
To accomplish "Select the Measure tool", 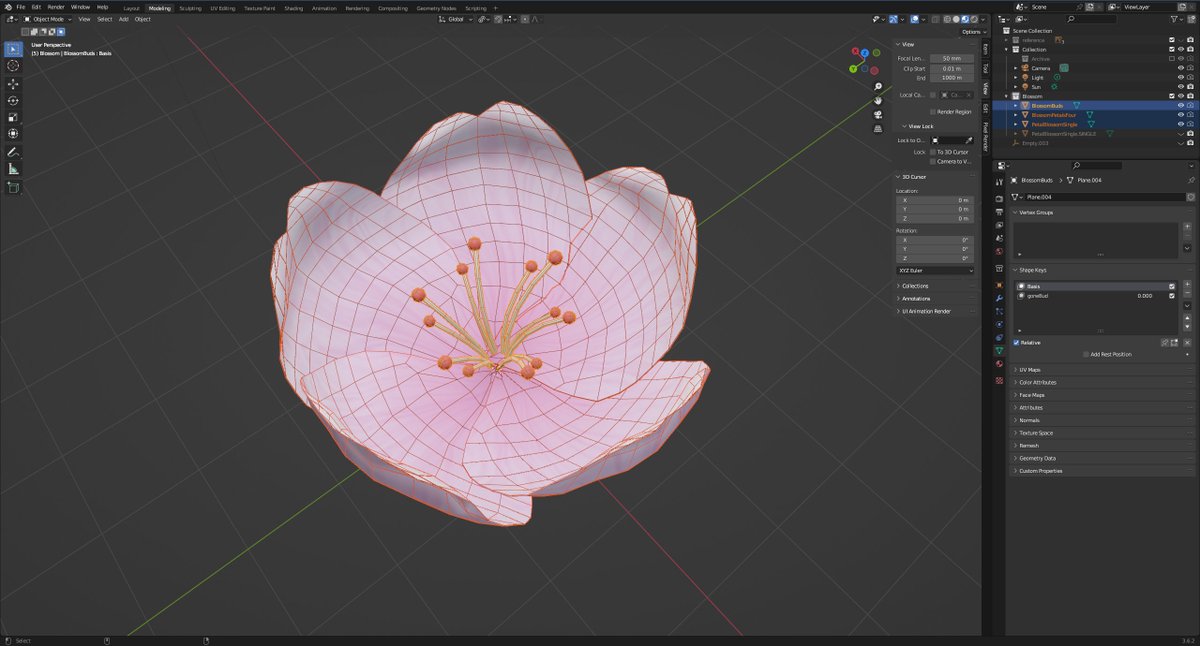I will (x=13, y=169).
